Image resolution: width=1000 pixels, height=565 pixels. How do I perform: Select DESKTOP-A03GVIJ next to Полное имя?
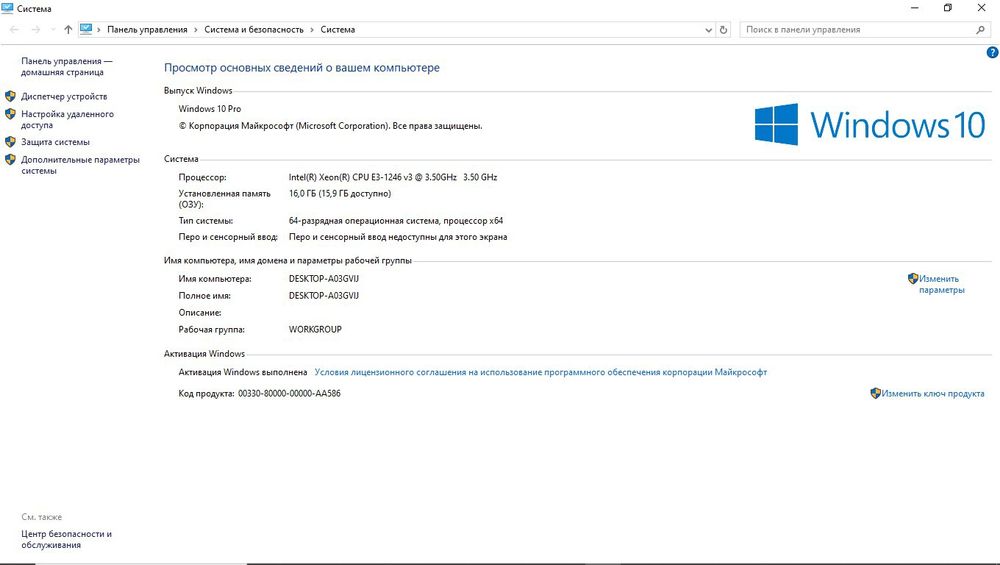[324, 296]
